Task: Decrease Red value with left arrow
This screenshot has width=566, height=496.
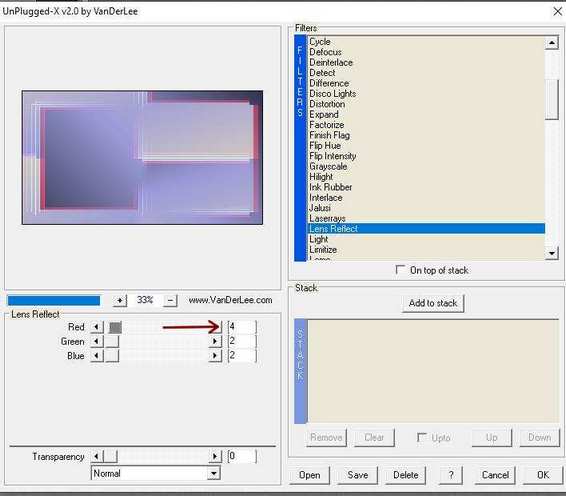Action: pyautogui.click(x=97, y=327)
